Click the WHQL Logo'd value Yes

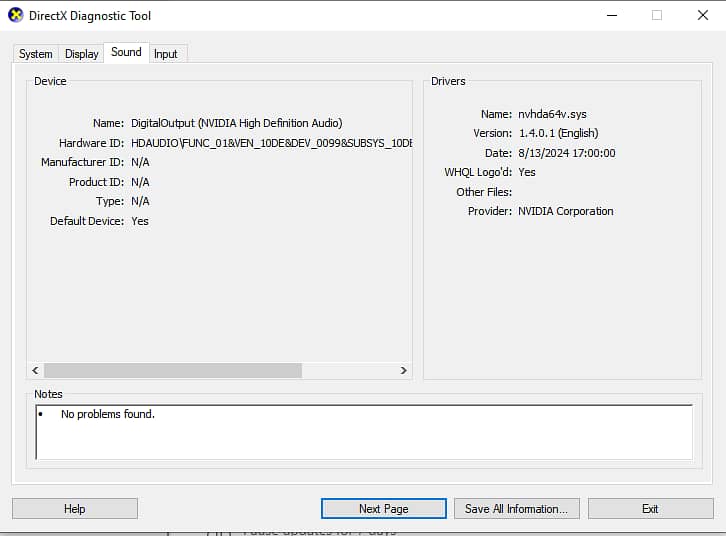pos(527,172)
